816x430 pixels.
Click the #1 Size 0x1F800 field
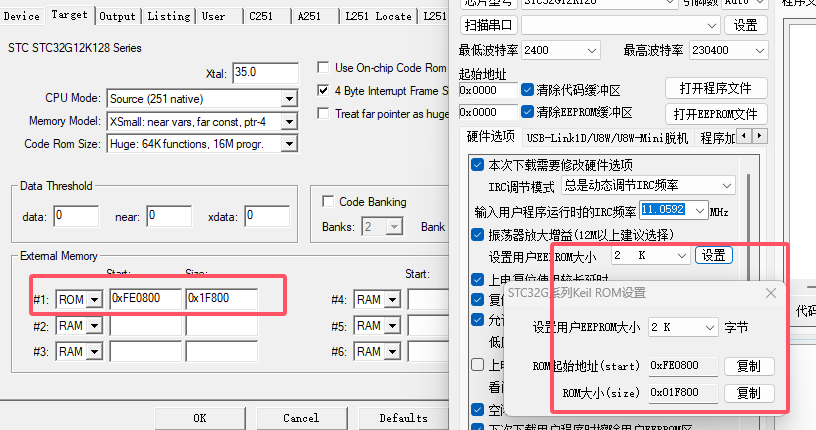click(x=222, y=299)
